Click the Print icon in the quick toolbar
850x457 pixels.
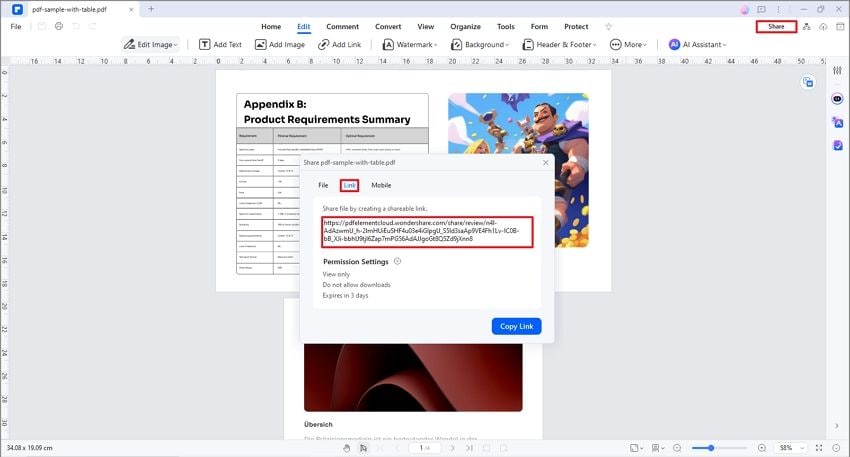(59, 26)
